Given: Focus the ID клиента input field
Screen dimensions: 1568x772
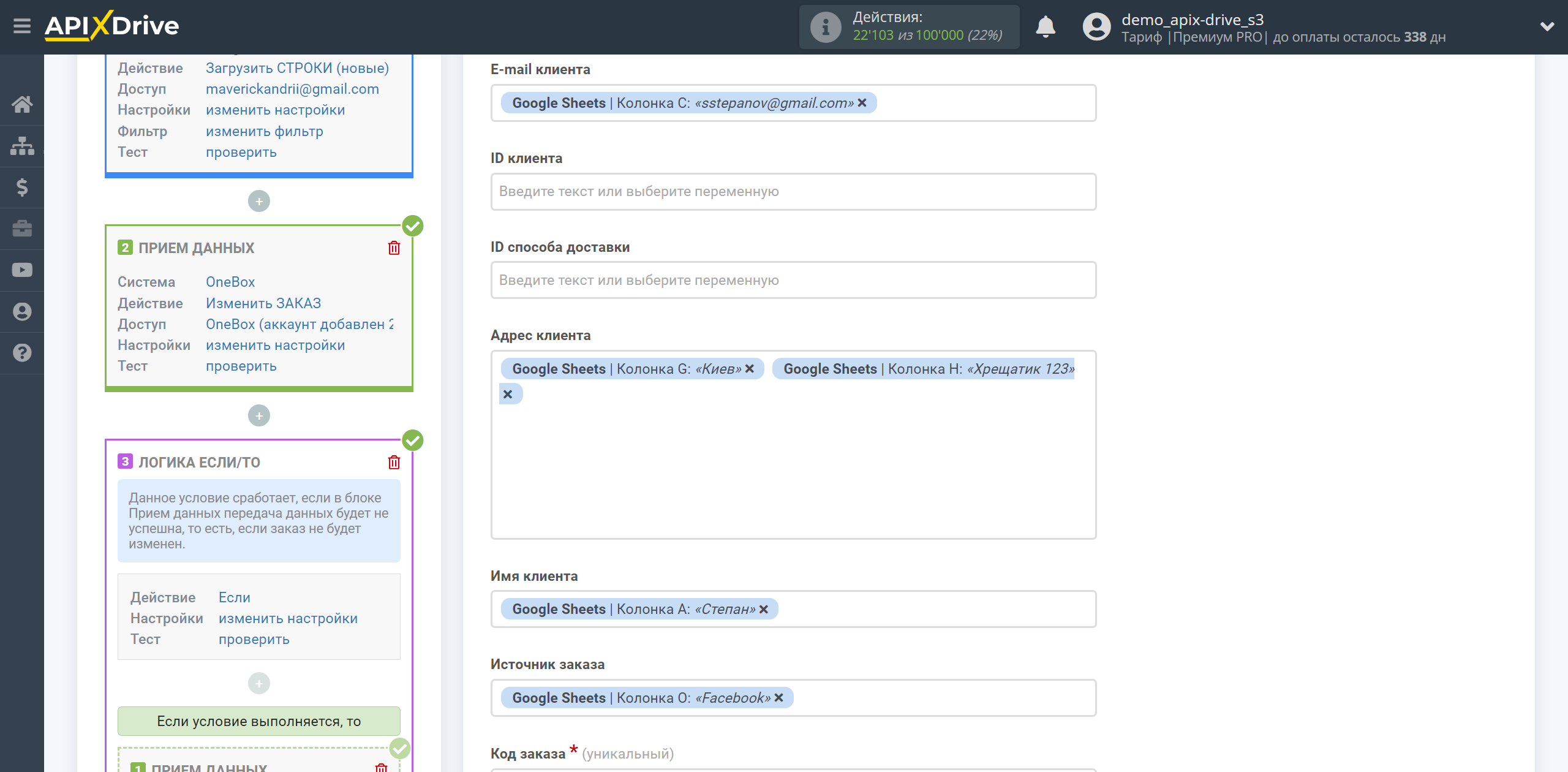Looking at the screenshot, I should 793,192.
